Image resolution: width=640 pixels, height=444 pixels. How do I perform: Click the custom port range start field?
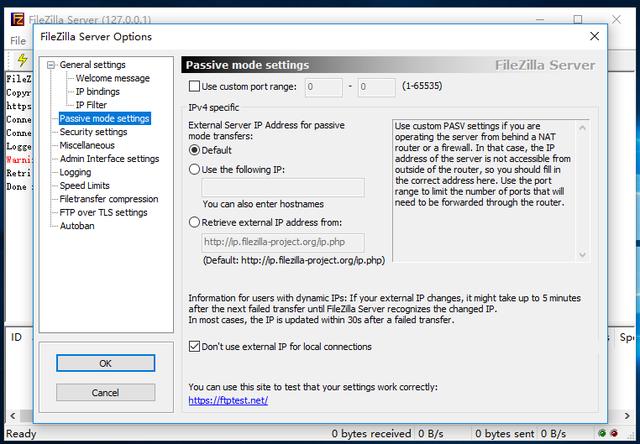point(324,87)
